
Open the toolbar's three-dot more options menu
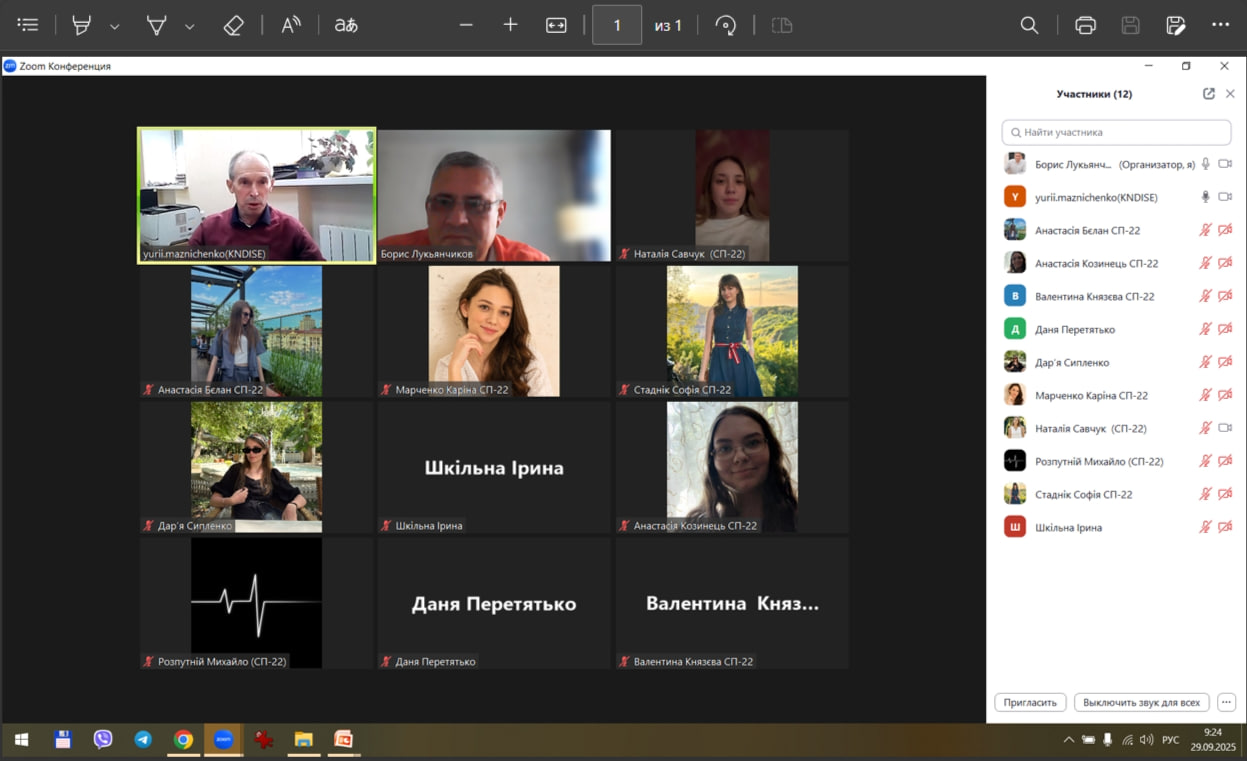[x=1220, y=25]
